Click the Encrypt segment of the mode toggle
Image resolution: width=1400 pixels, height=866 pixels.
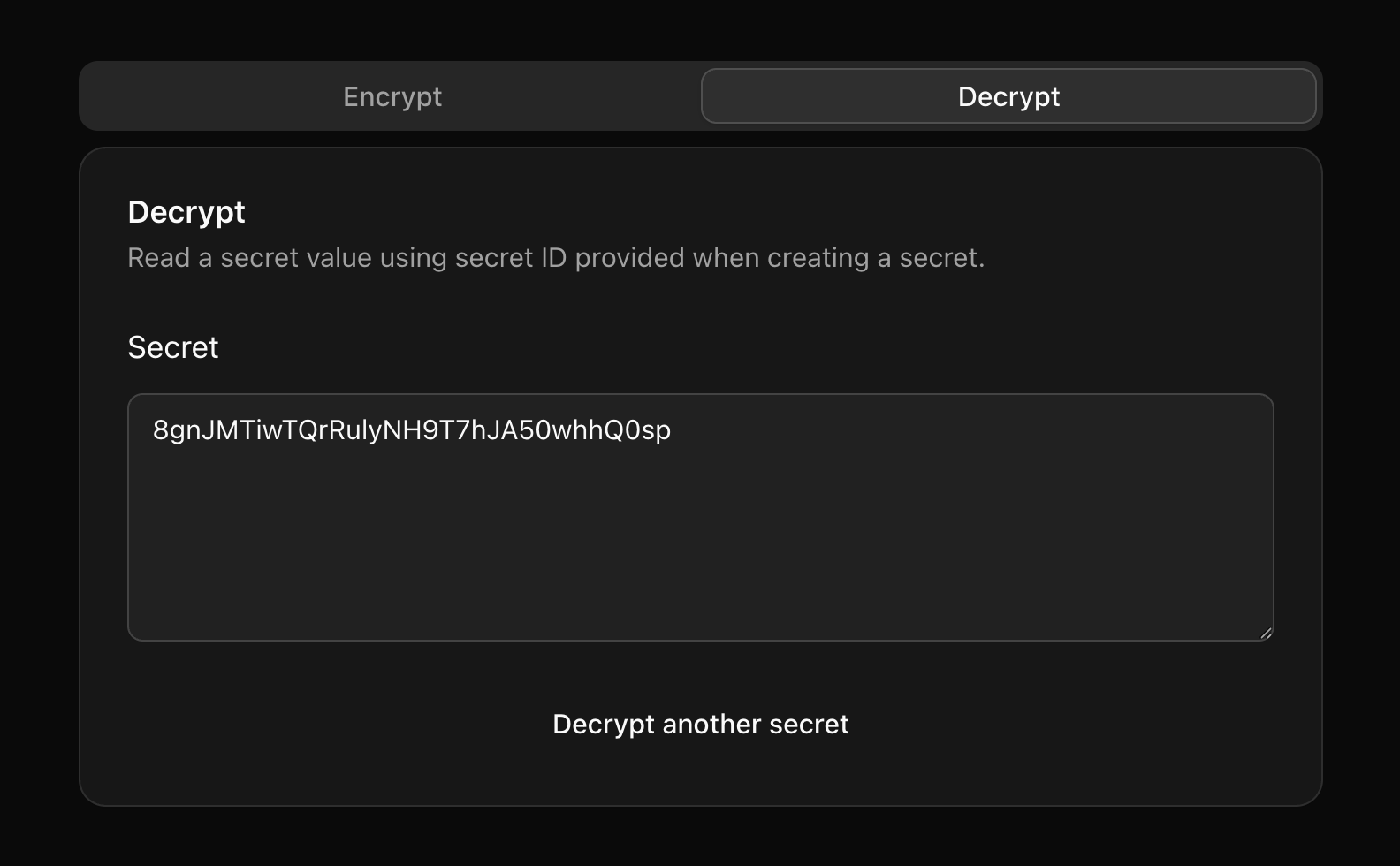[x=392, y=96]
